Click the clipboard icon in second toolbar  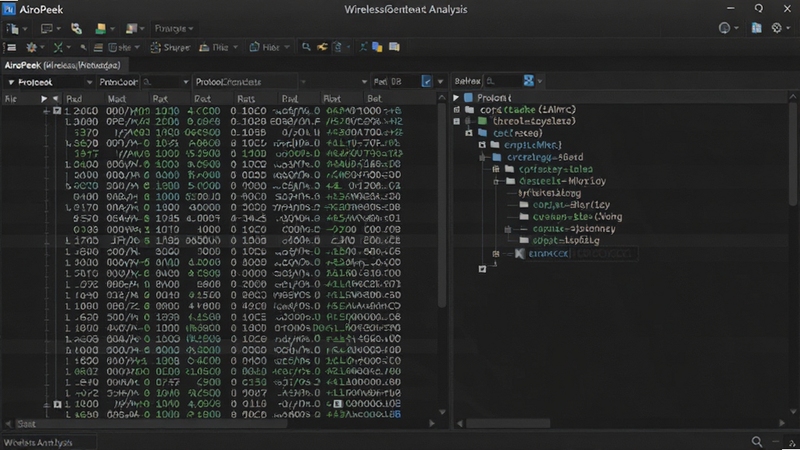click(337, 47)
